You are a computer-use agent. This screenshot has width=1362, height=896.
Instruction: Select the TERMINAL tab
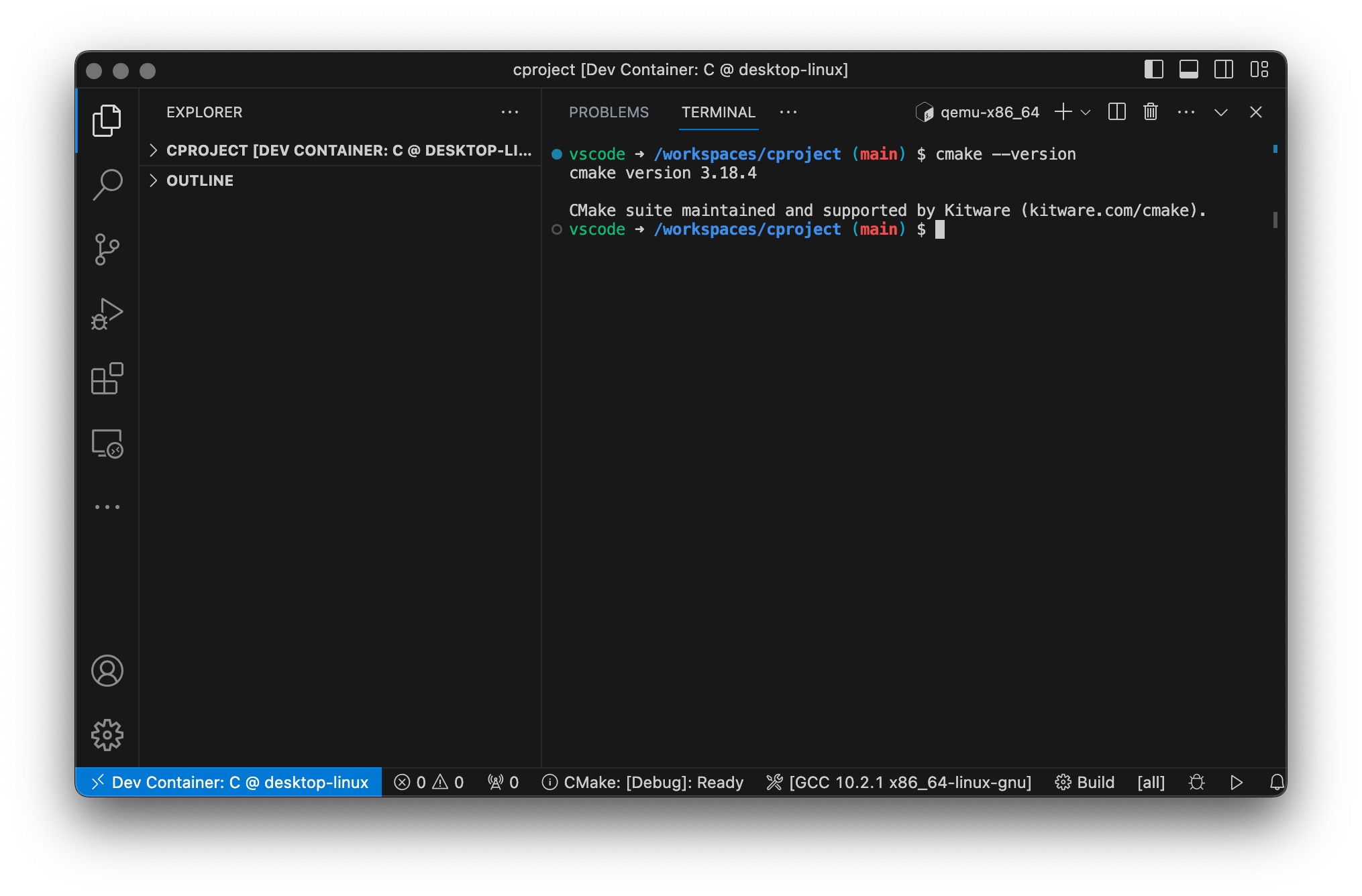click(718, 112)
